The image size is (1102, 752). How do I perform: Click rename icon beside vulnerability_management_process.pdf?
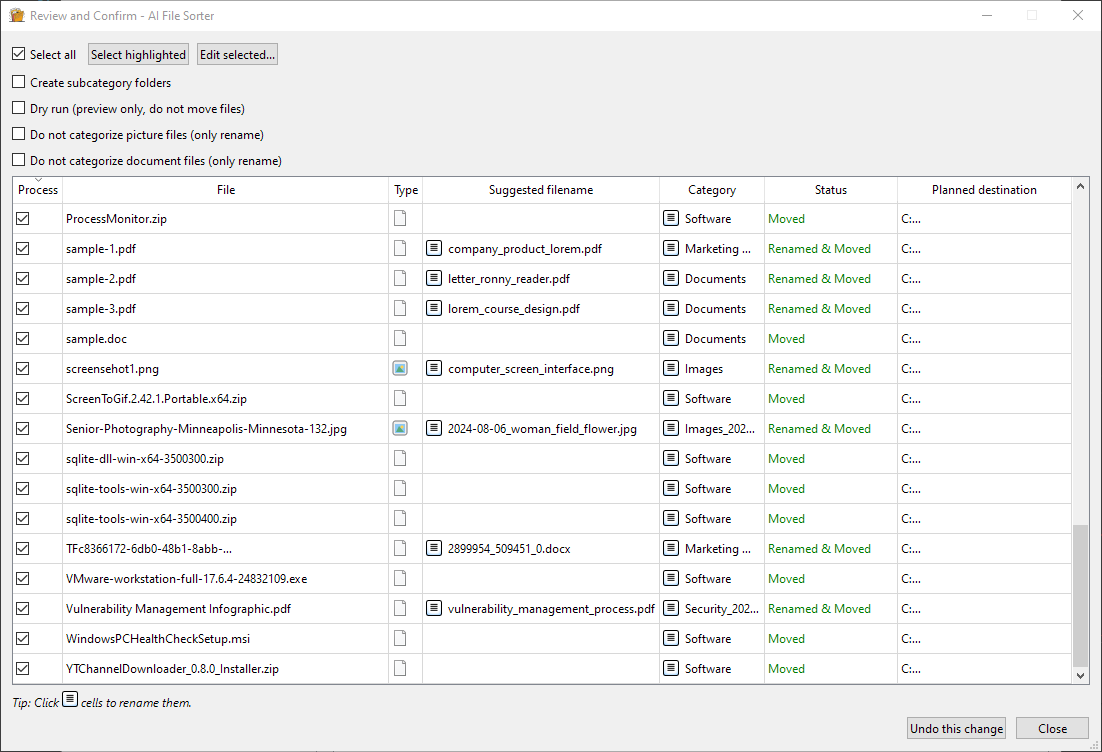click(x=434, y=609)
